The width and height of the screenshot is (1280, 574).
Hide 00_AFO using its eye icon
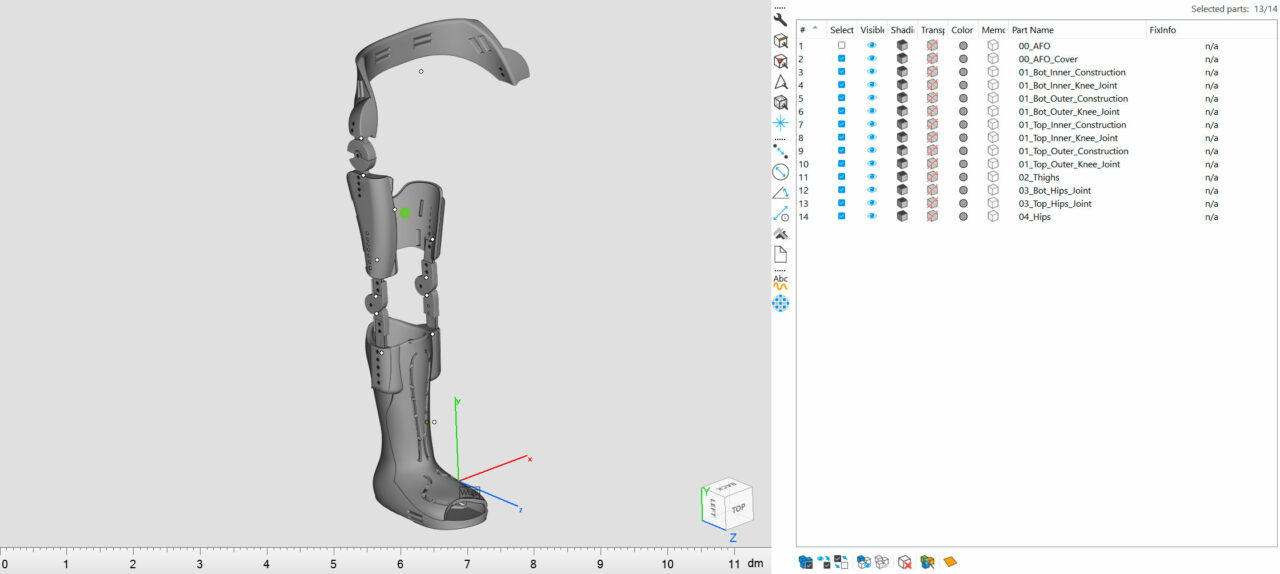pos(871,46)
